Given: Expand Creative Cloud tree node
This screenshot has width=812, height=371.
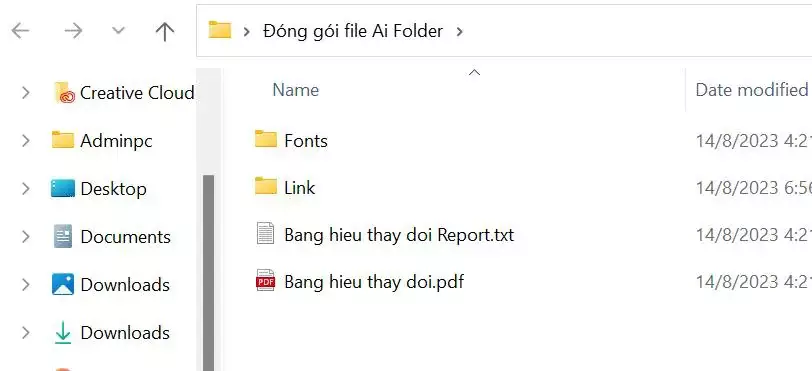Looking at the screenshot, I should pyautogui.click(x=25, y=93).
